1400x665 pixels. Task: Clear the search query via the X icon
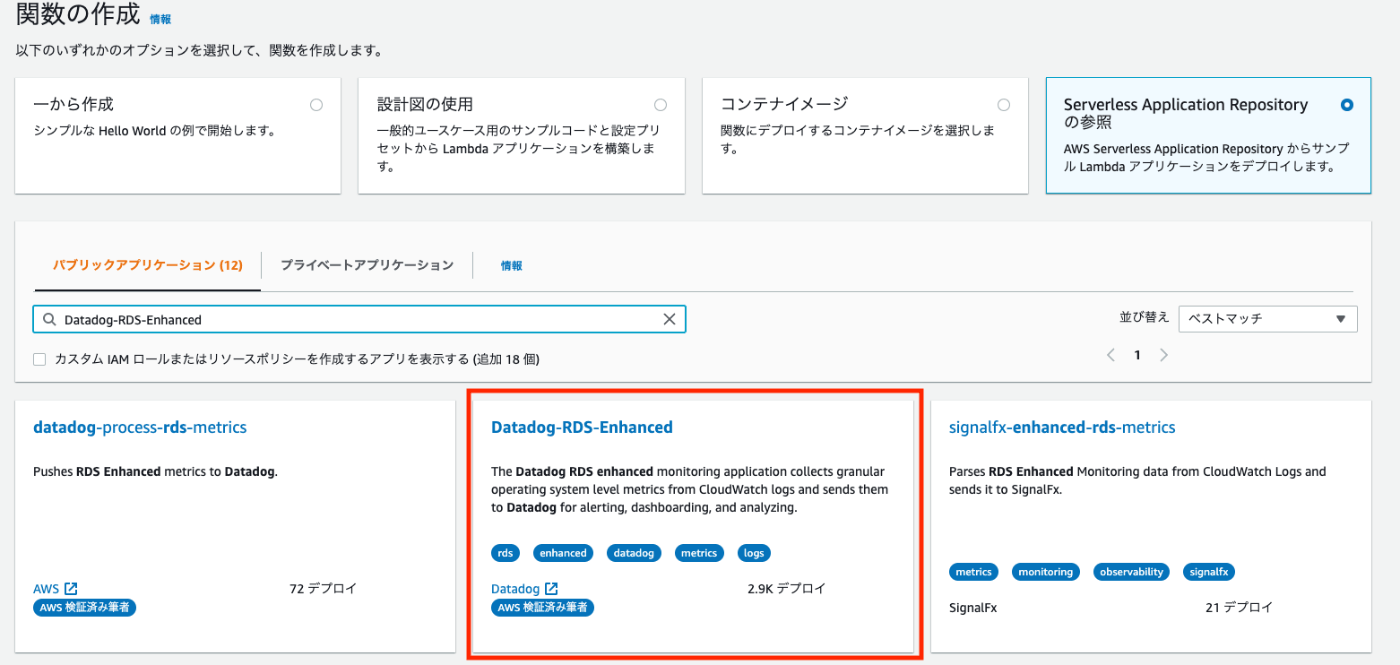point(669,318)
